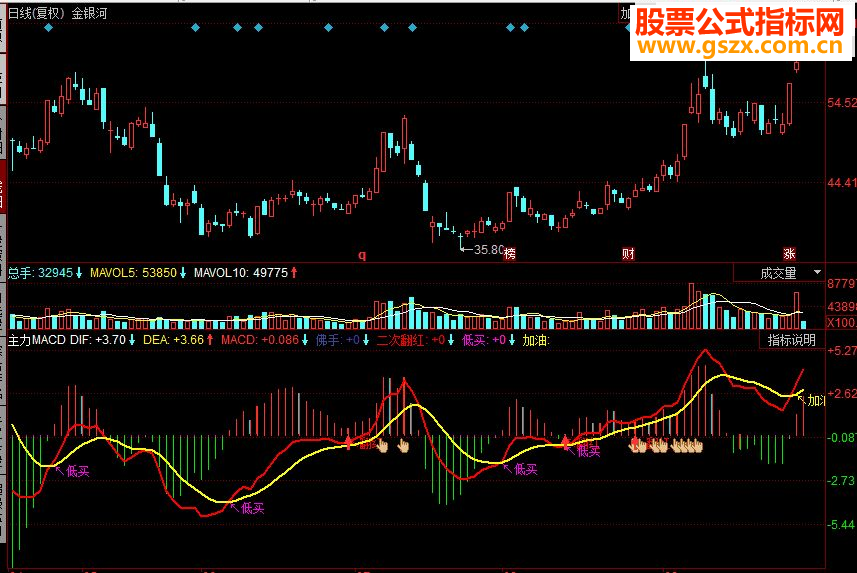Click the 35.80 low price label
The width and height of the screenshot is (857, 573).
pyautogui.click(x=489, y=250)
